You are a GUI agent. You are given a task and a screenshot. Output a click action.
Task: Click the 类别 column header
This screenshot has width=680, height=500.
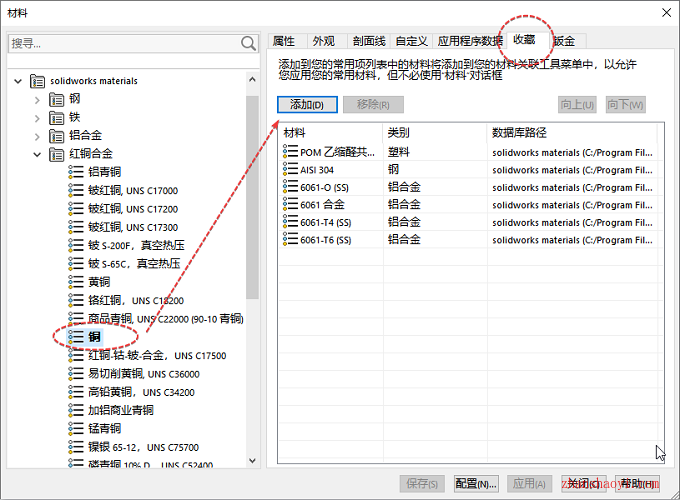pyautogui.click(x=435, y=133)
